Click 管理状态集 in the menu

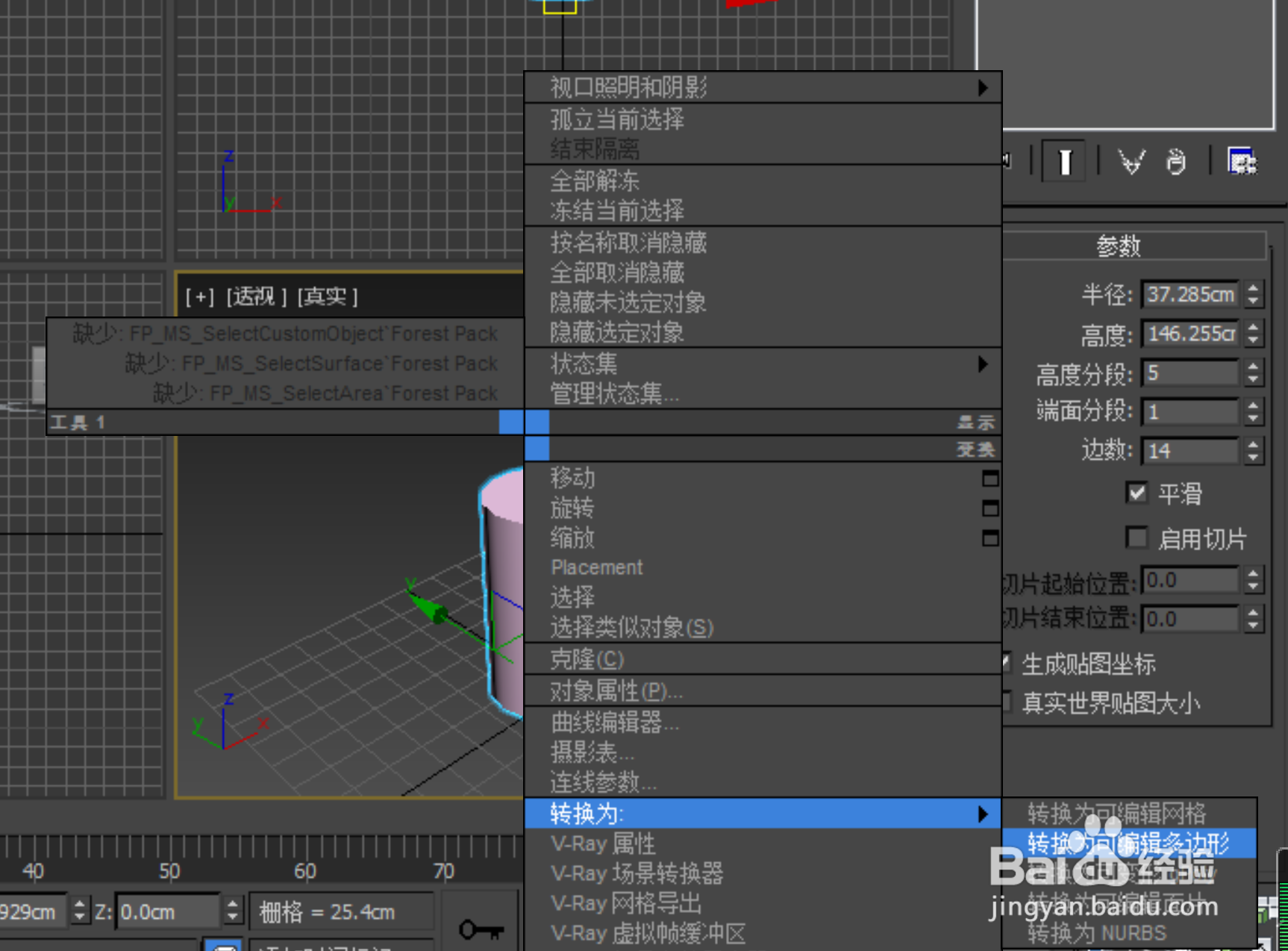coord(613,393)
